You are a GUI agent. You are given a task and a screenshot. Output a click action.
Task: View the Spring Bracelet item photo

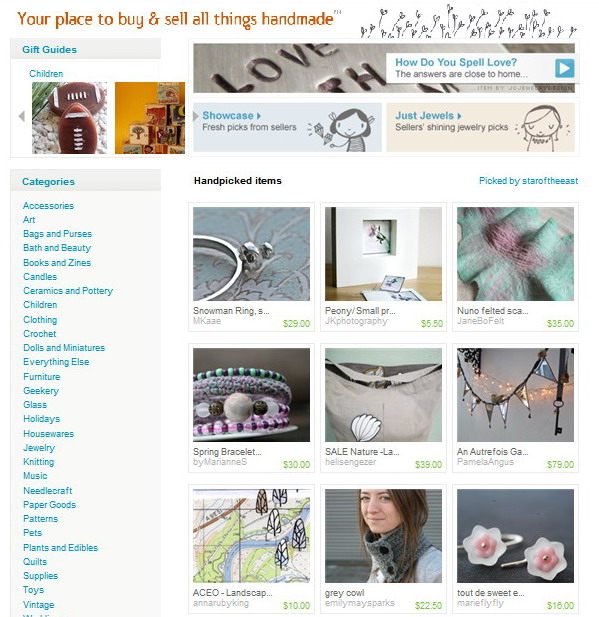(x=251, y=395)
